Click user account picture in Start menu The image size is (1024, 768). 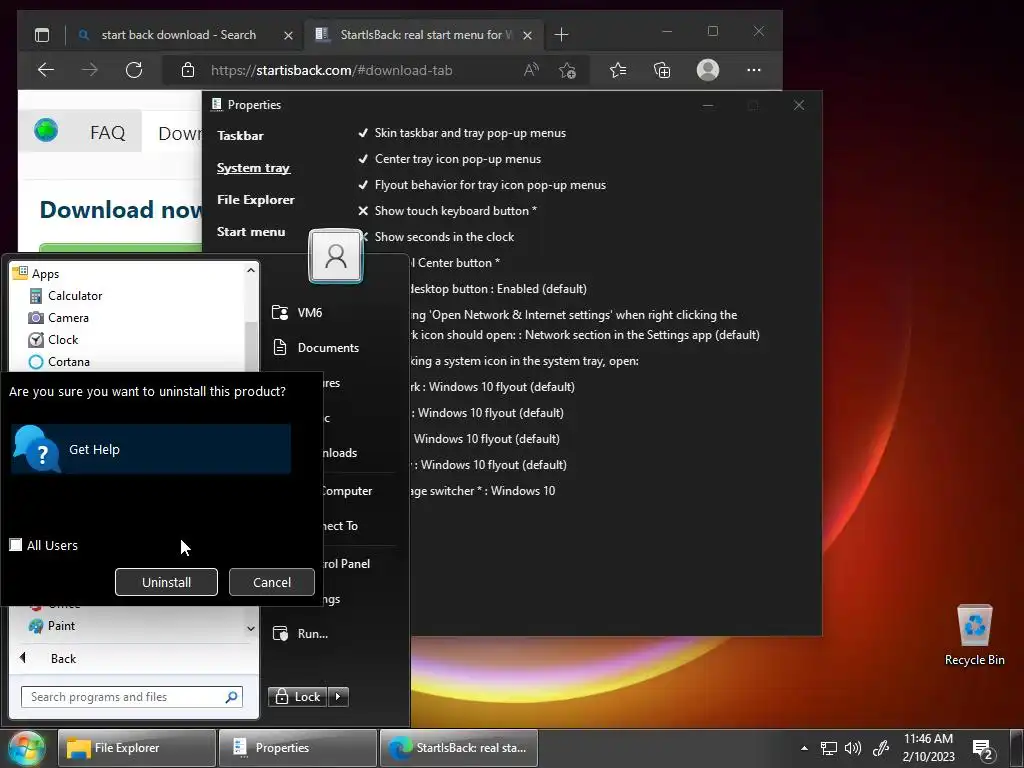point(336,255)
